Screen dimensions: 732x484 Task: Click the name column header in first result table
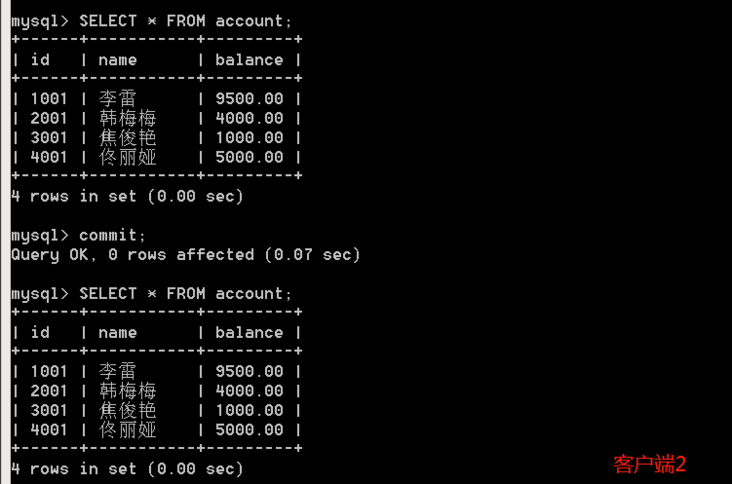(x=117, y=60)
